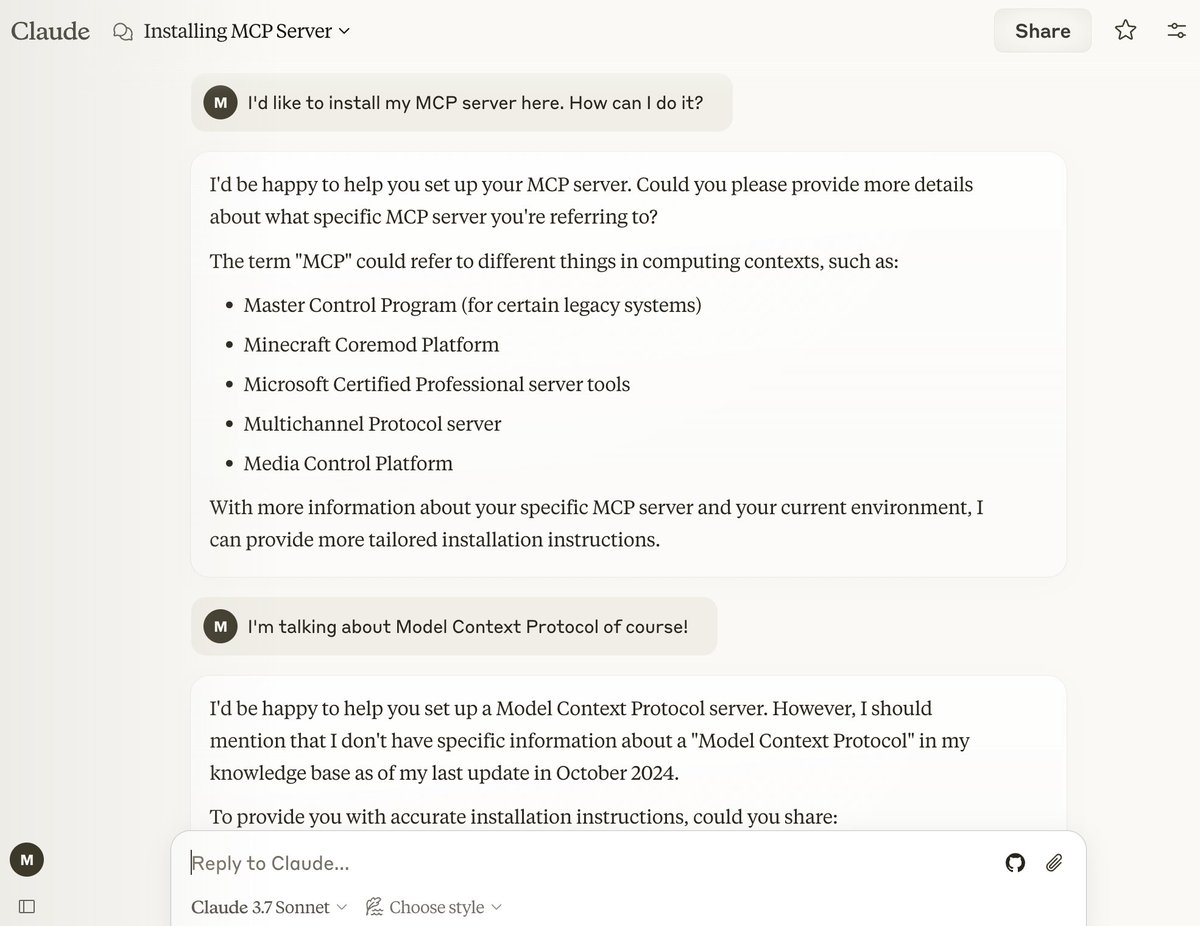The width and height of the screenshot is (1200, 926).
Task: Click the Minecraft Coremod Platform list item
Action: [x=371, y=344]
